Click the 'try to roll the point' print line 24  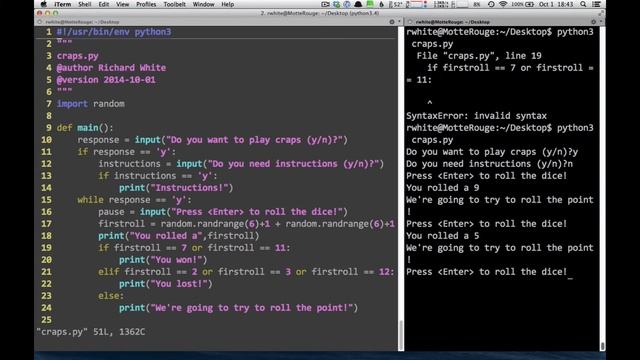pos(238,308)
